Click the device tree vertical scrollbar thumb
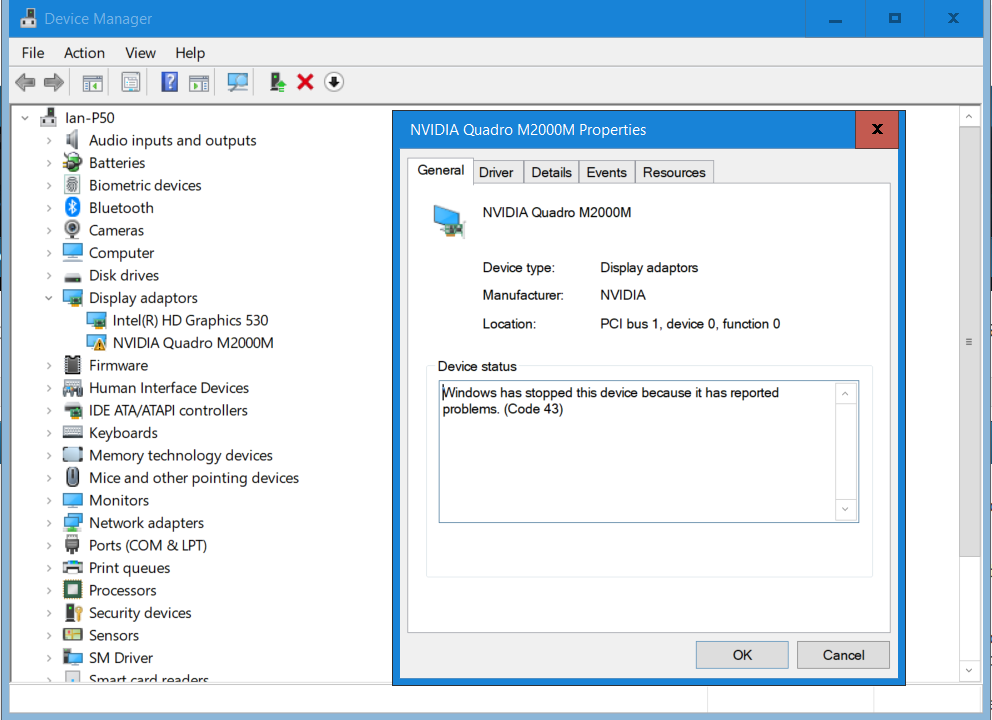Screen dimensions: 992x720 pyautogui.click(x=969, y=342)
